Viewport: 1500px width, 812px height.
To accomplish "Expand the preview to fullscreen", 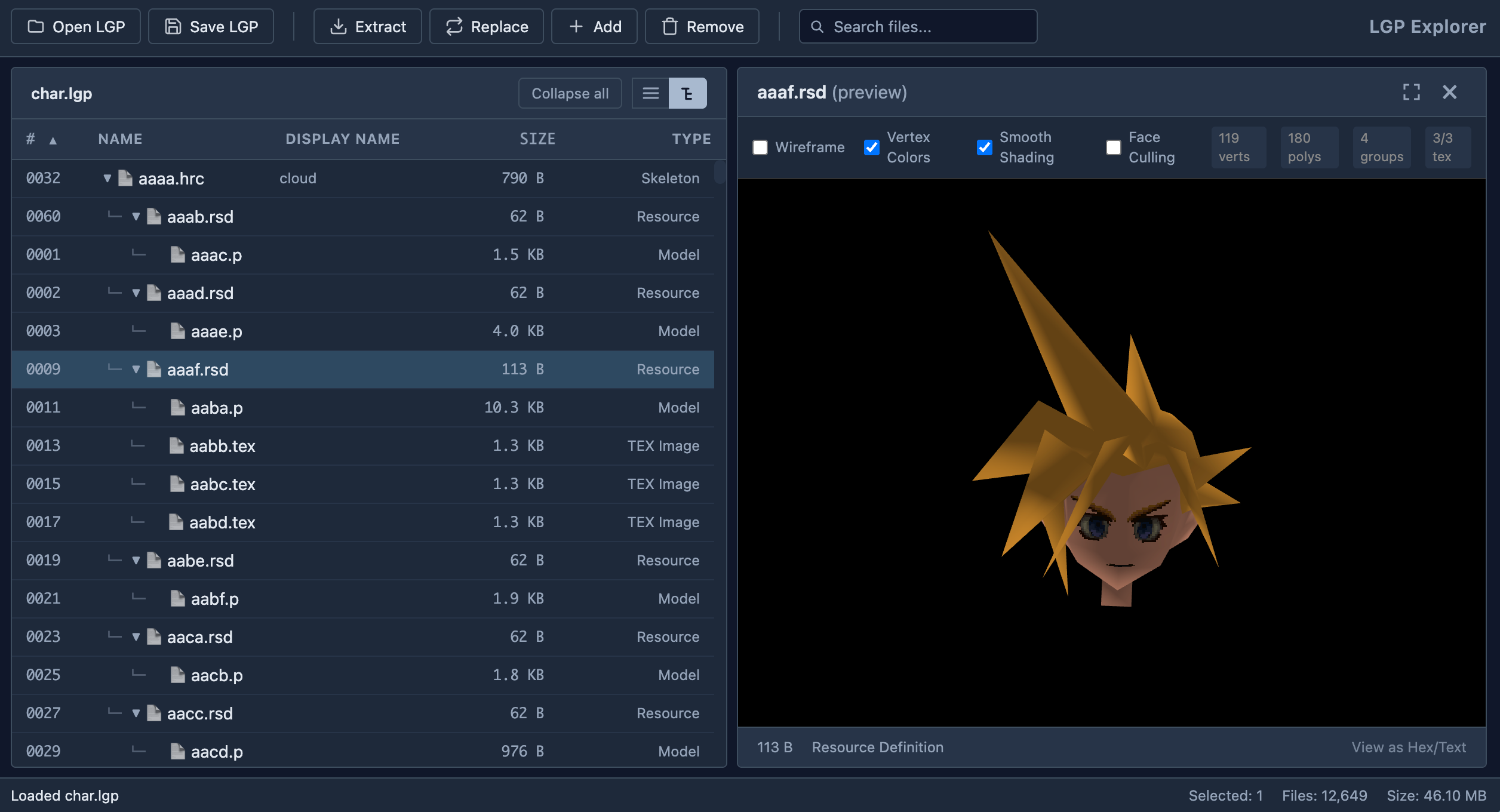I will (x=1411, y=92).
